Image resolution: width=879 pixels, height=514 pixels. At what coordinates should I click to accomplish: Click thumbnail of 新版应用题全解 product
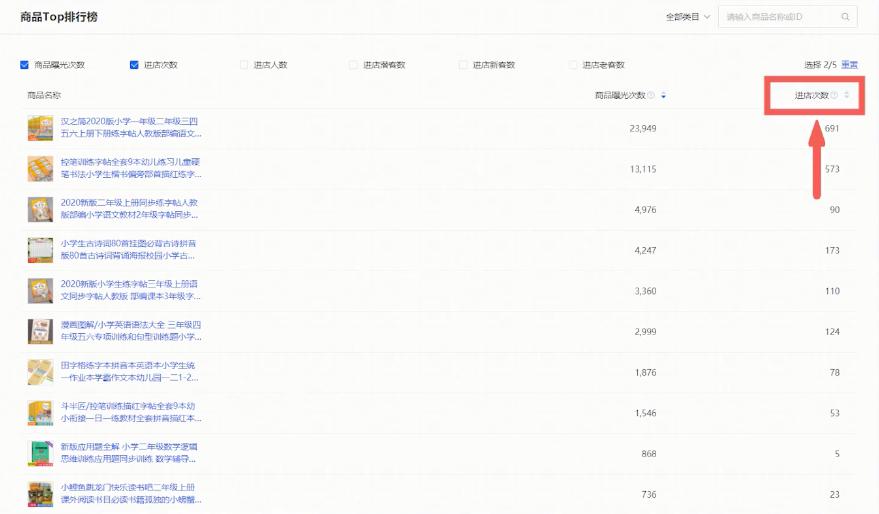pyautogui.click(x=40, y=453)
